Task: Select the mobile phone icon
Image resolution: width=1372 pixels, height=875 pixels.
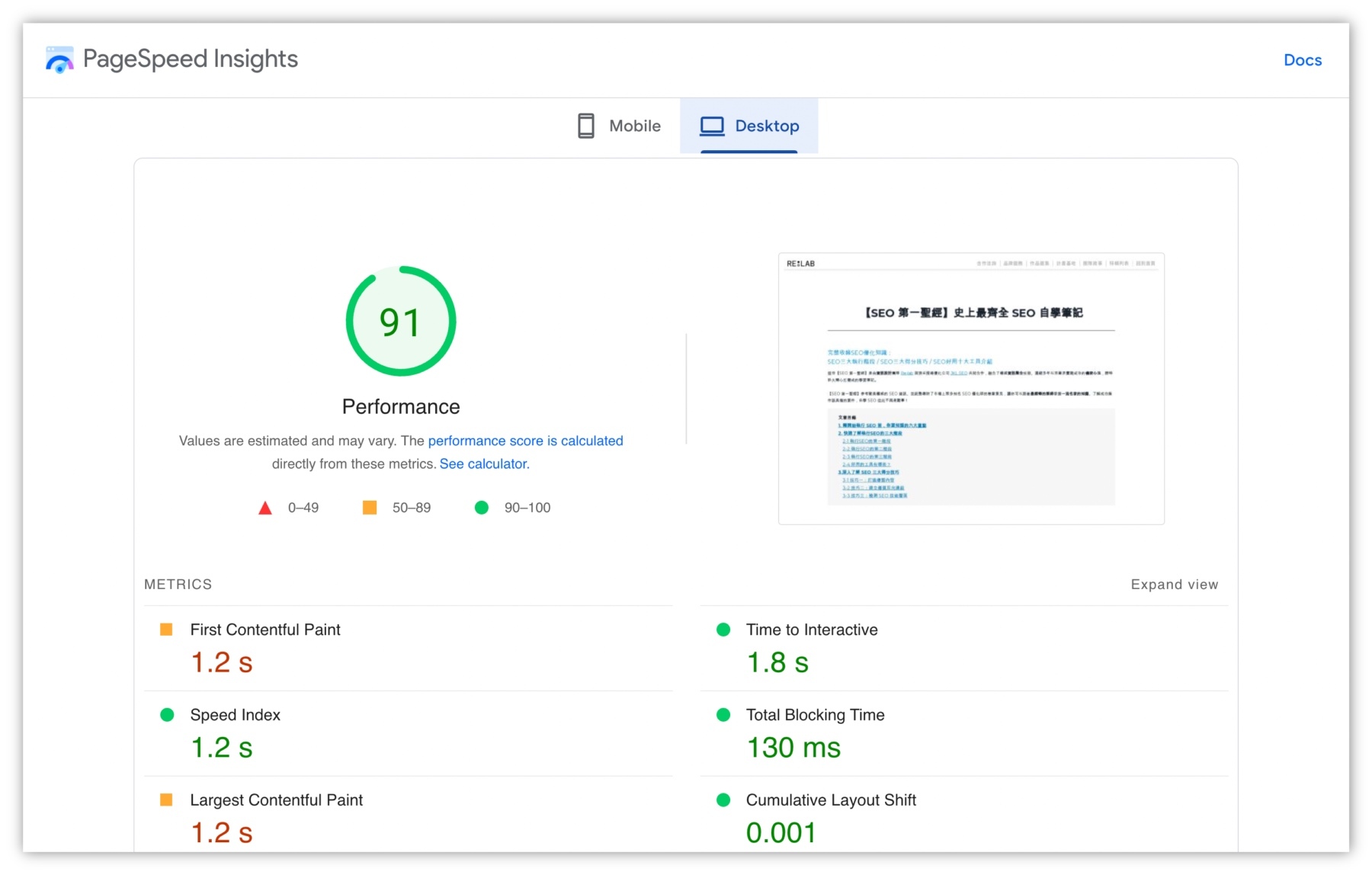Action: [x=585, y=125]
